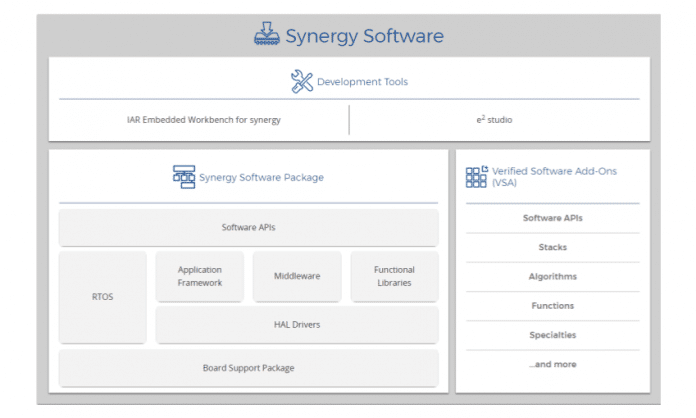Select the e² studio option
The image size is (696, 418).
pyautogui.click(x=494, y=119)
